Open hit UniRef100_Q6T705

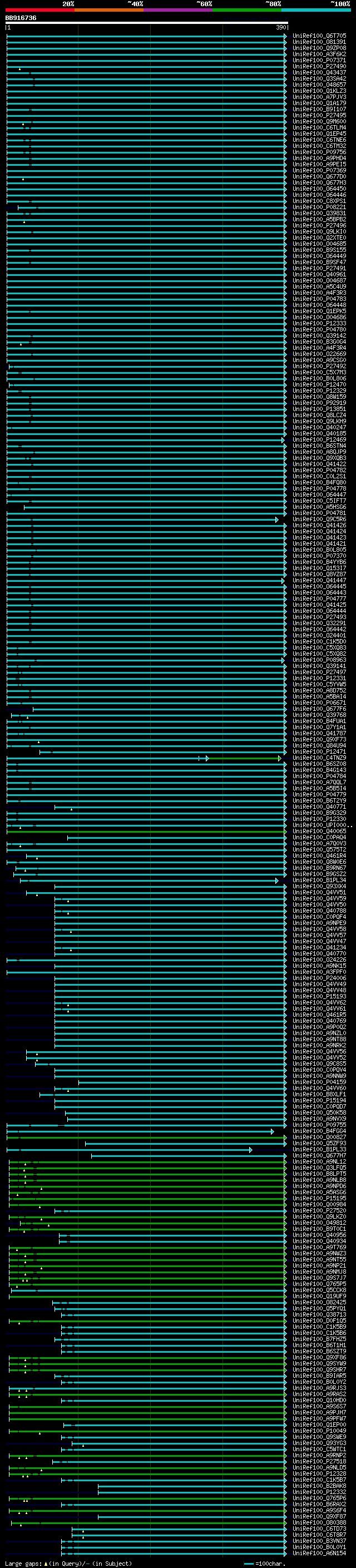tap(319, 36)
